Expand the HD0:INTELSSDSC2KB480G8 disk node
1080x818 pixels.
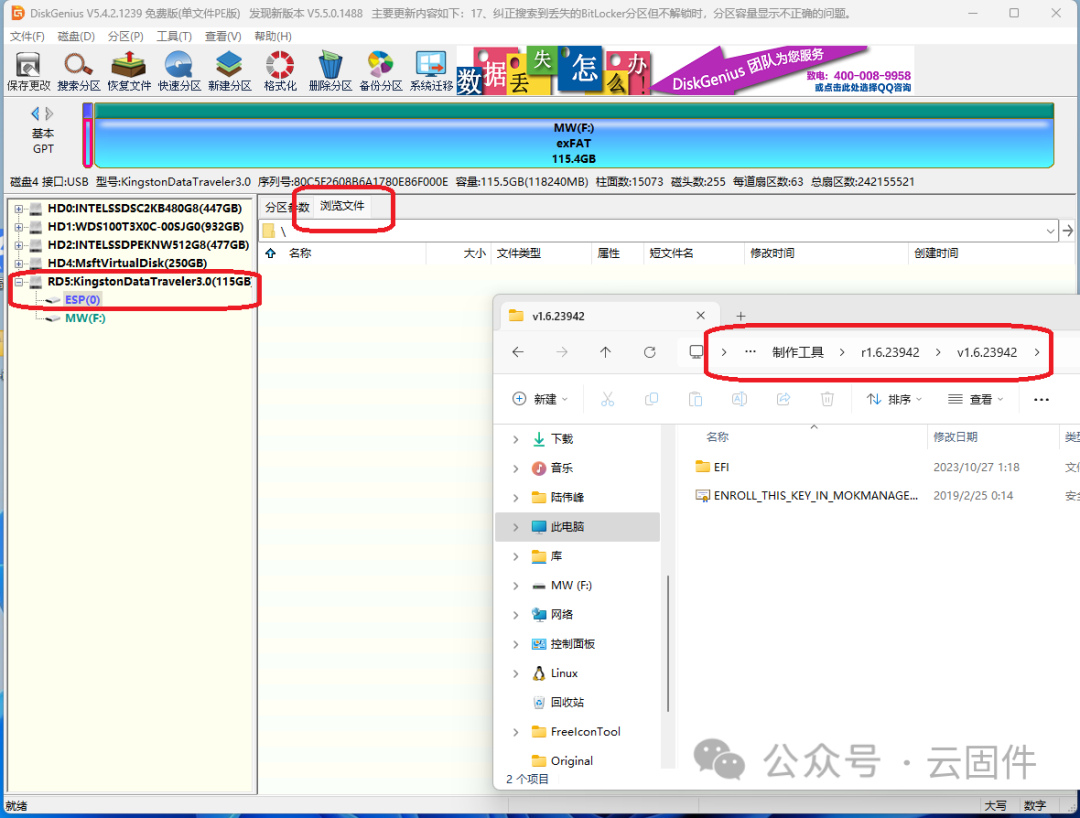pos(19,209)
